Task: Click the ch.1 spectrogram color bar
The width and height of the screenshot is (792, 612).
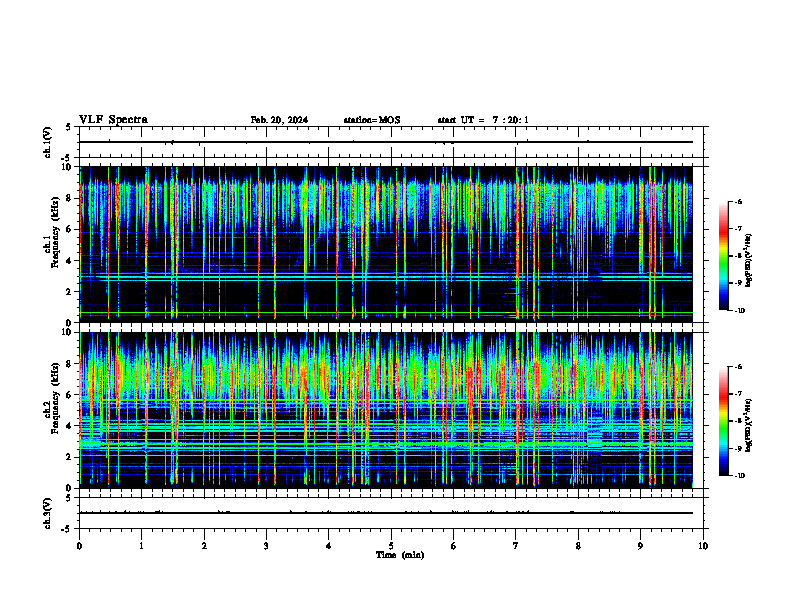Action: pos(723,256)
